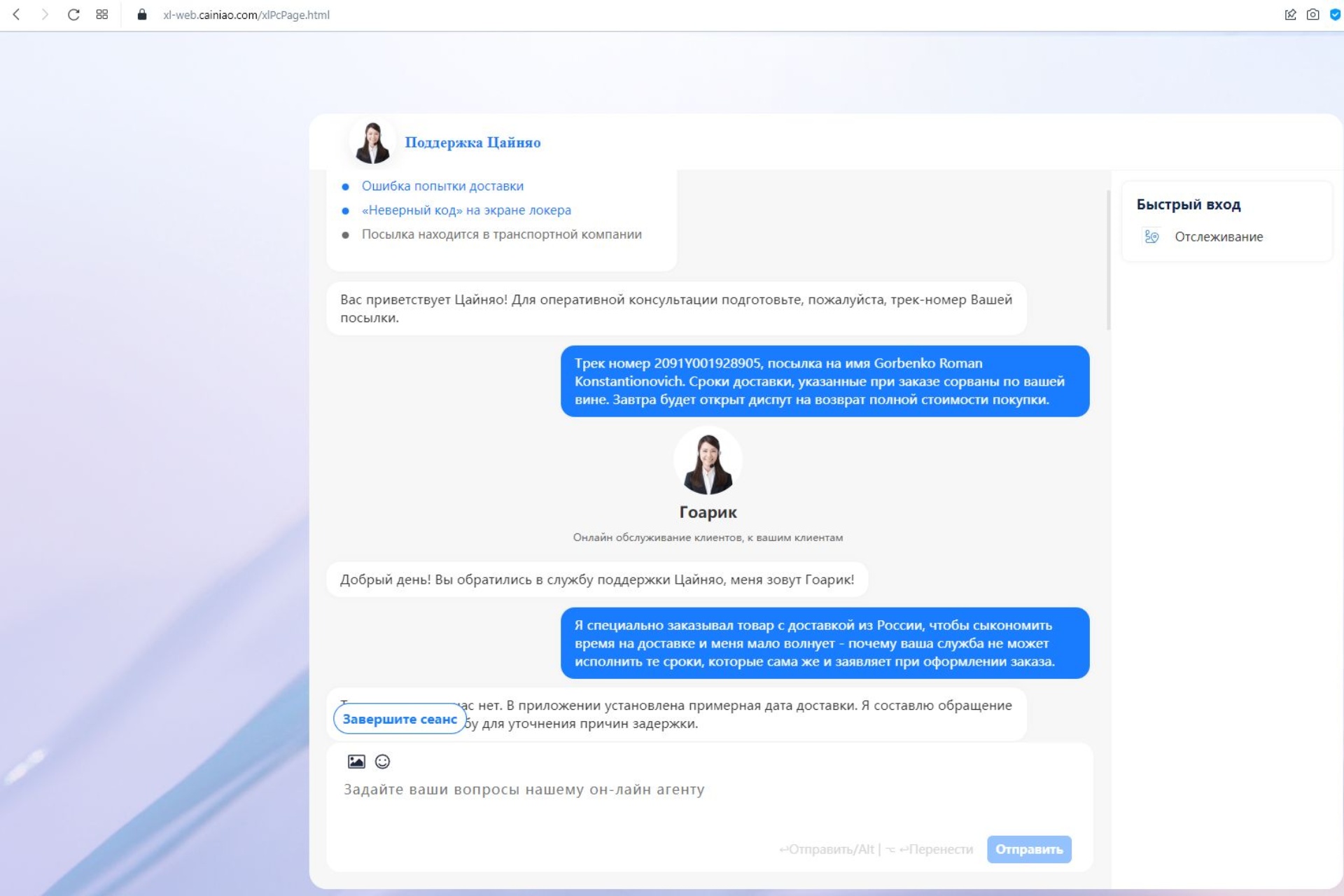
Task: Click the 'Онлайн обслуживание клиентов' subtitle
Action: point(708,538)
